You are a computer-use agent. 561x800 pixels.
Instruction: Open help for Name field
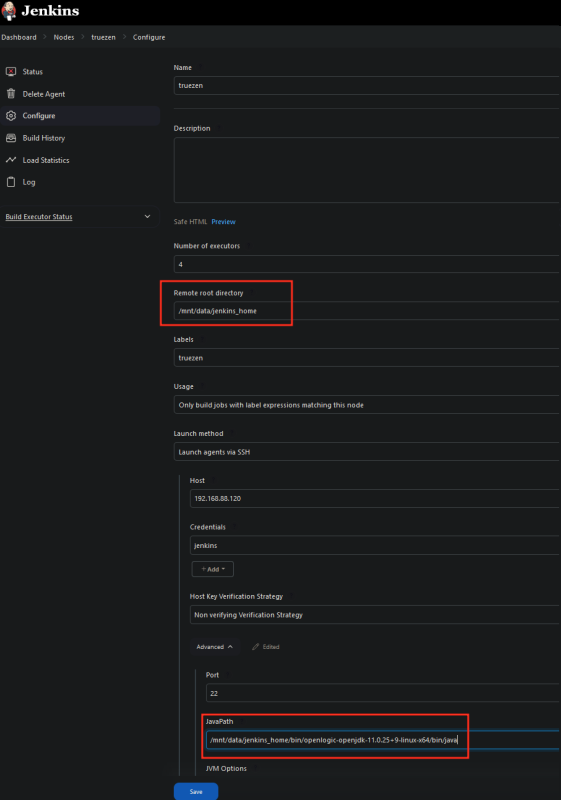pyautogui.click(x=200, y=67)
